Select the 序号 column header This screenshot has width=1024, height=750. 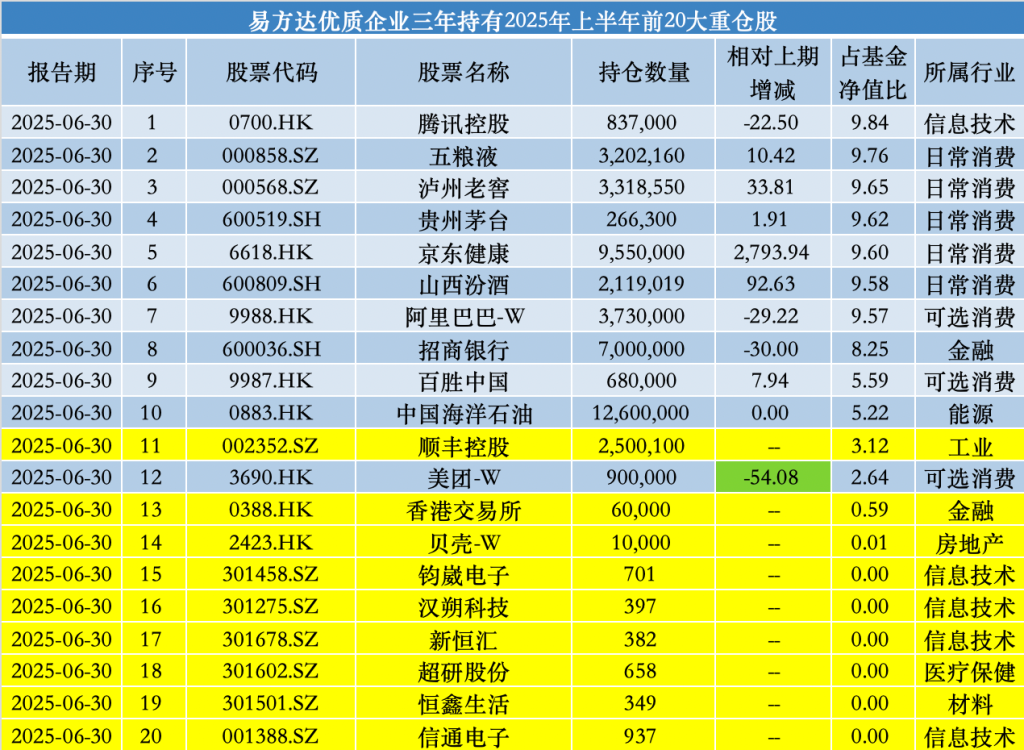point(154,73)
